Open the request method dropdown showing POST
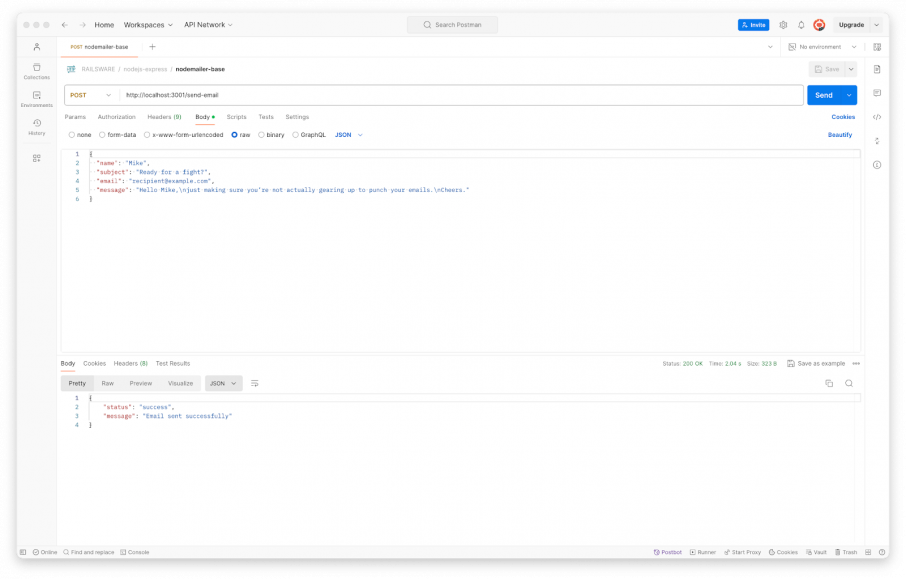This screenshot has height=579, width=906. click(x=91, y=93)
